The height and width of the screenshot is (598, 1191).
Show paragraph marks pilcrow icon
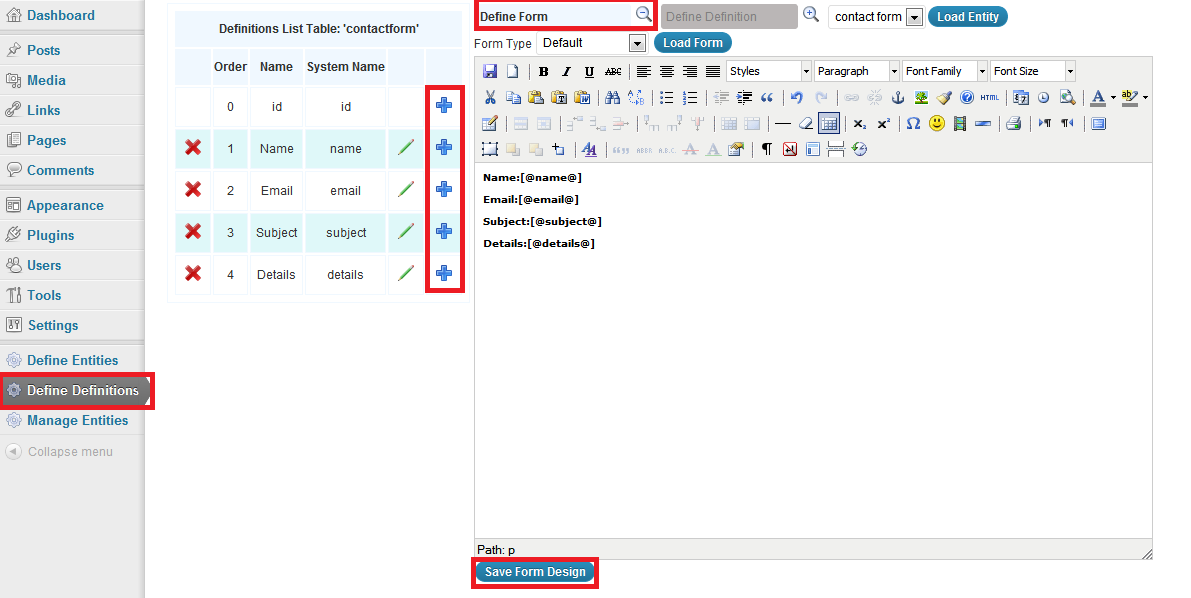[766, 149]
